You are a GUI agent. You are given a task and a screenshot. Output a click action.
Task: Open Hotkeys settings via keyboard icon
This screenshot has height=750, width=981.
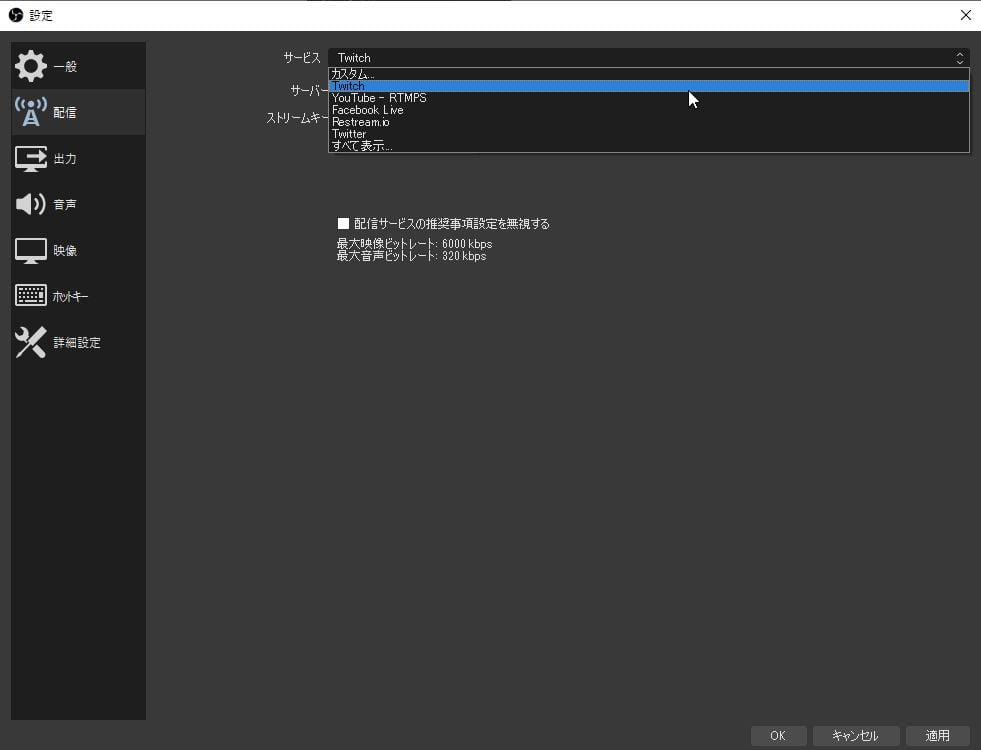click(31, 296)
